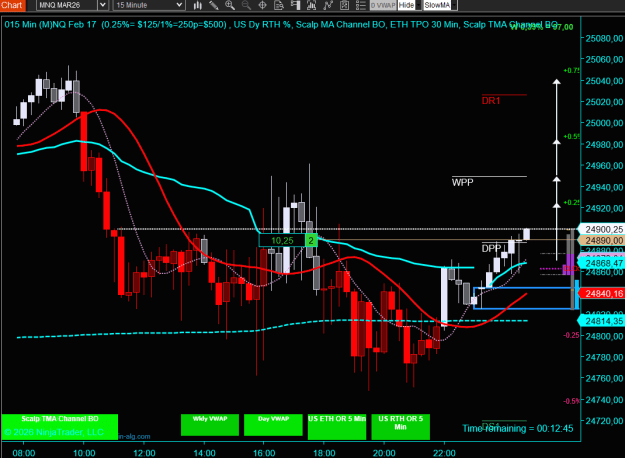The width and height of the screenshot is (625, 458).
Task: Open the list view icon in toolbar
Action: (360, 5)
